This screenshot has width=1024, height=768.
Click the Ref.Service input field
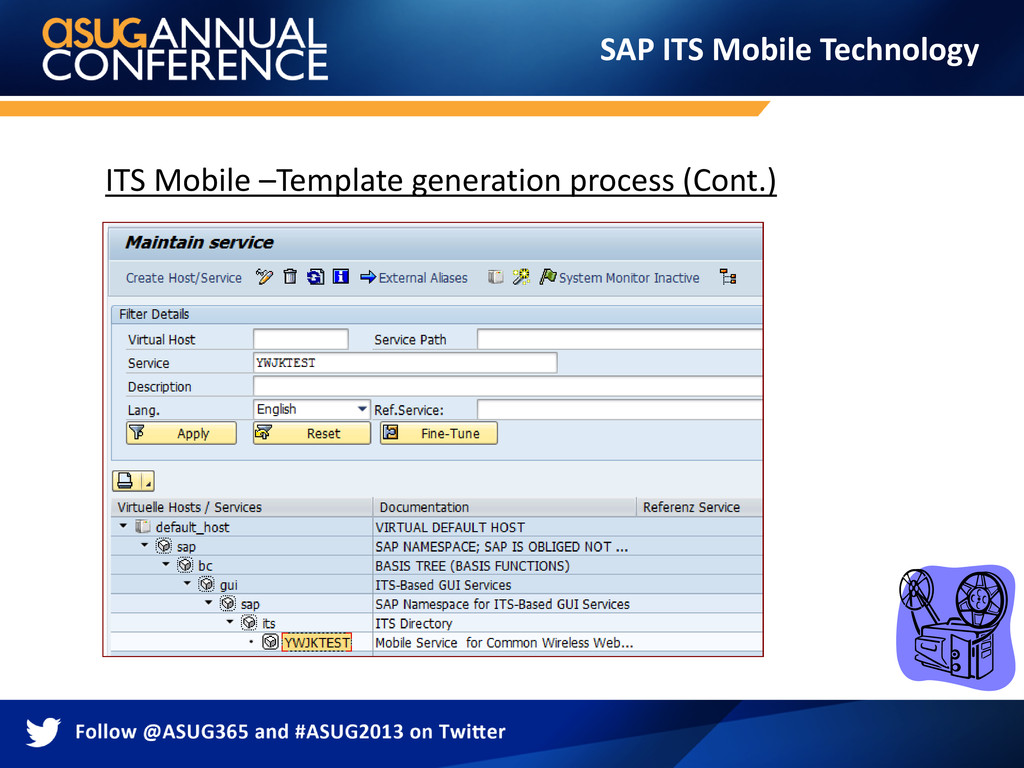tap(619, 409)
